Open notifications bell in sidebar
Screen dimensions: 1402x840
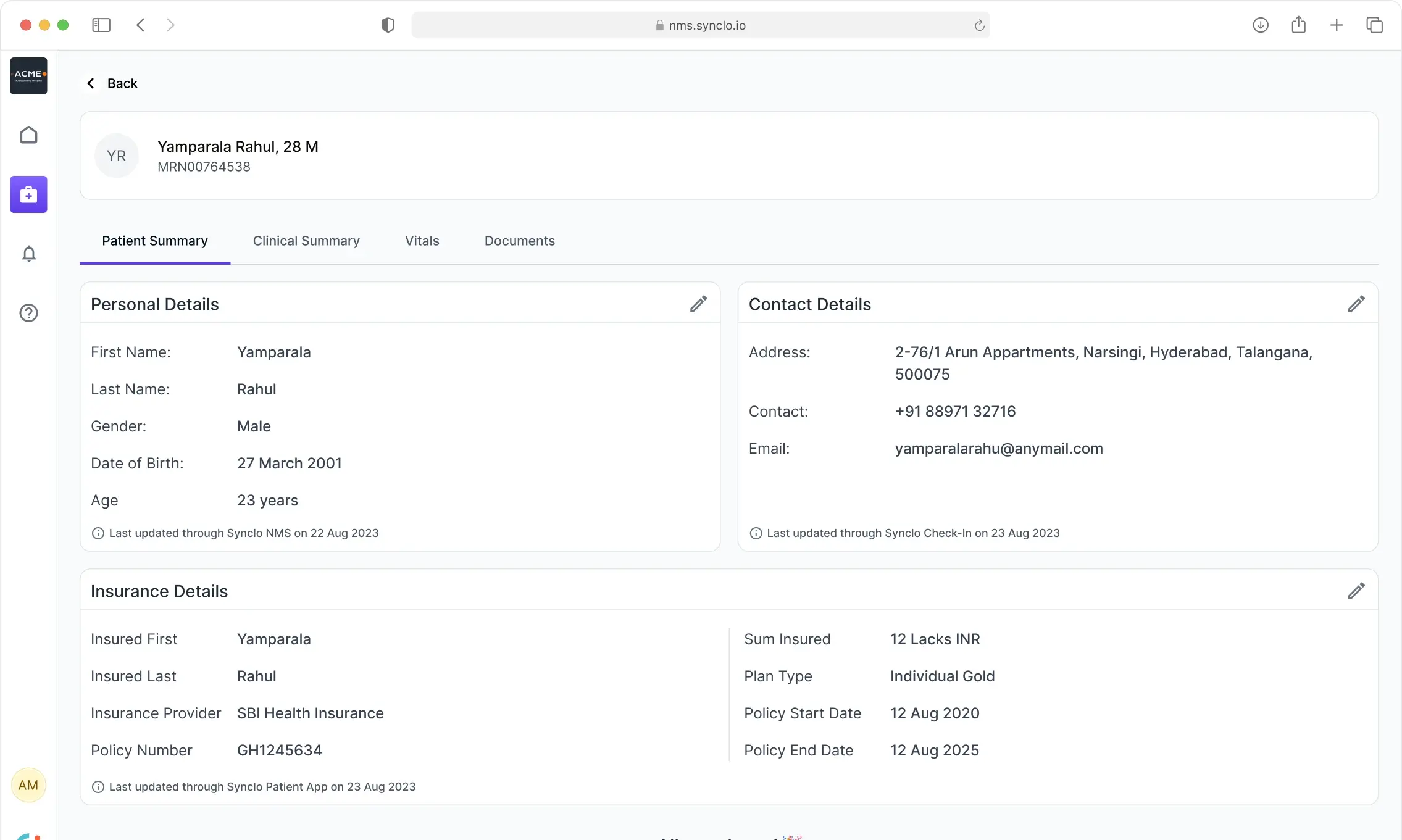pos(28,254)
